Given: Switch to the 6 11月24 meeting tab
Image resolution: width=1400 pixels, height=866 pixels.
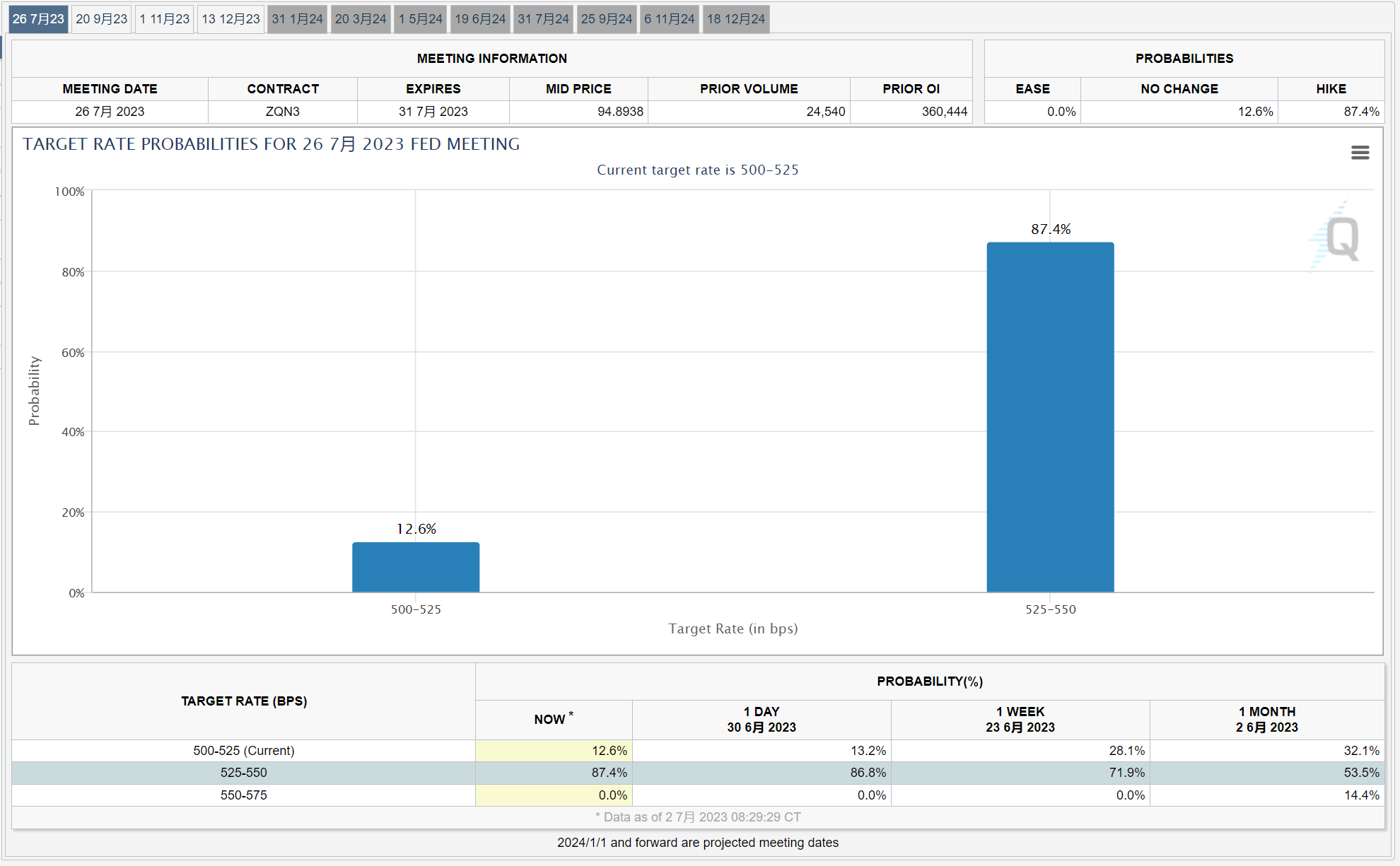Looking at the screenshot, I should [670, 19].
